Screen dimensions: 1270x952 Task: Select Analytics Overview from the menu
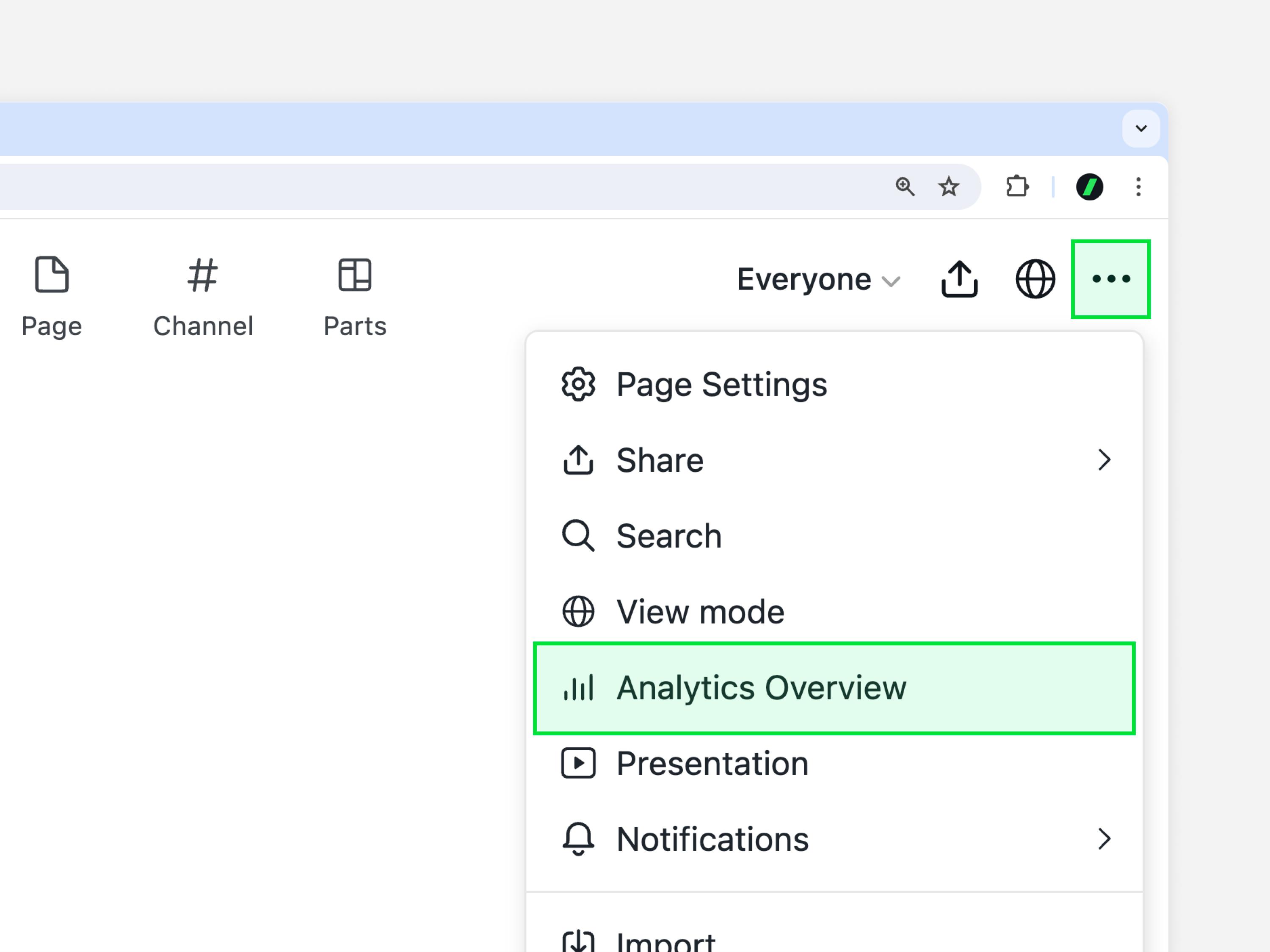(761, 687)
